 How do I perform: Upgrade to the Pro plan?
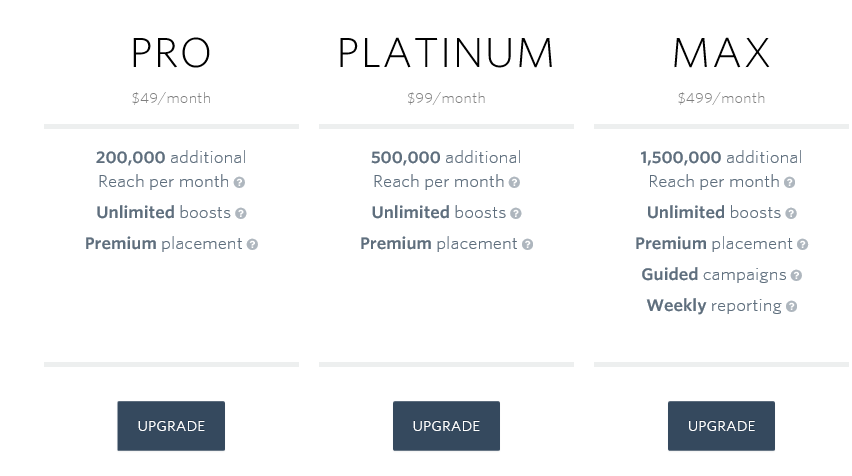[171, 426]
